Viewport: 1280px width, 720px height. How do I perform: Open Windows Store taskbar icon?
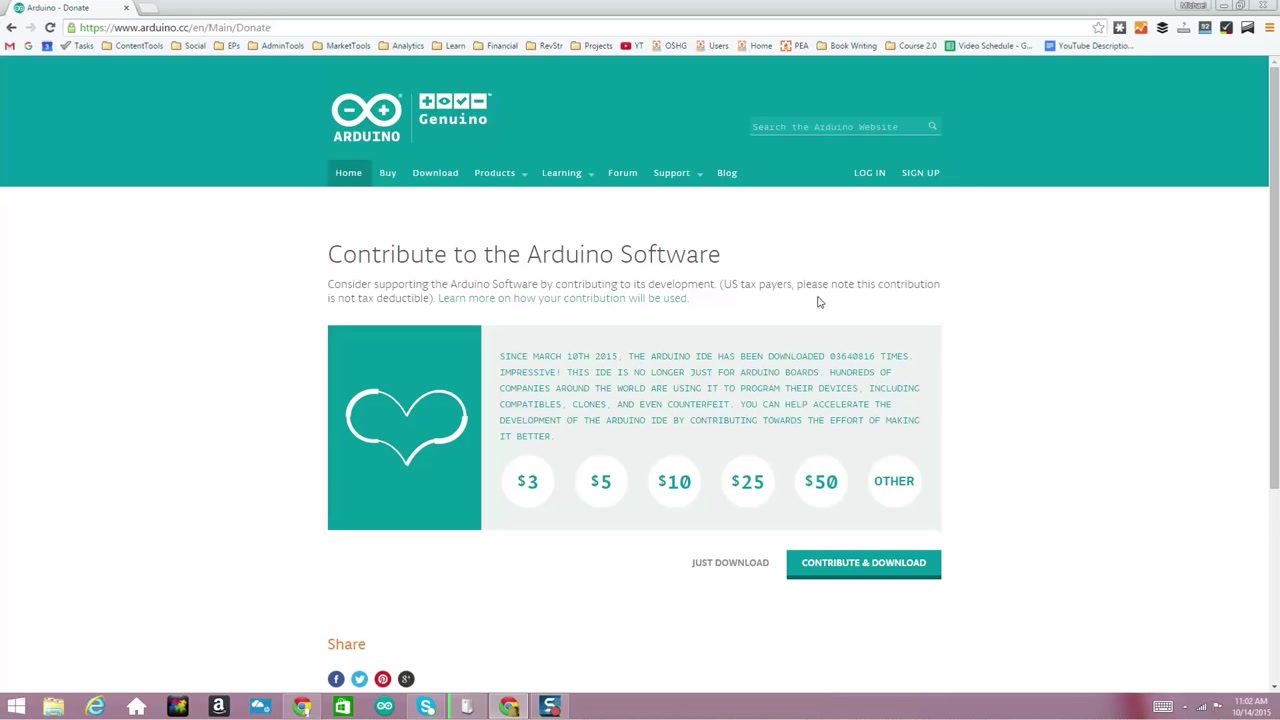(x=342, y=707)
